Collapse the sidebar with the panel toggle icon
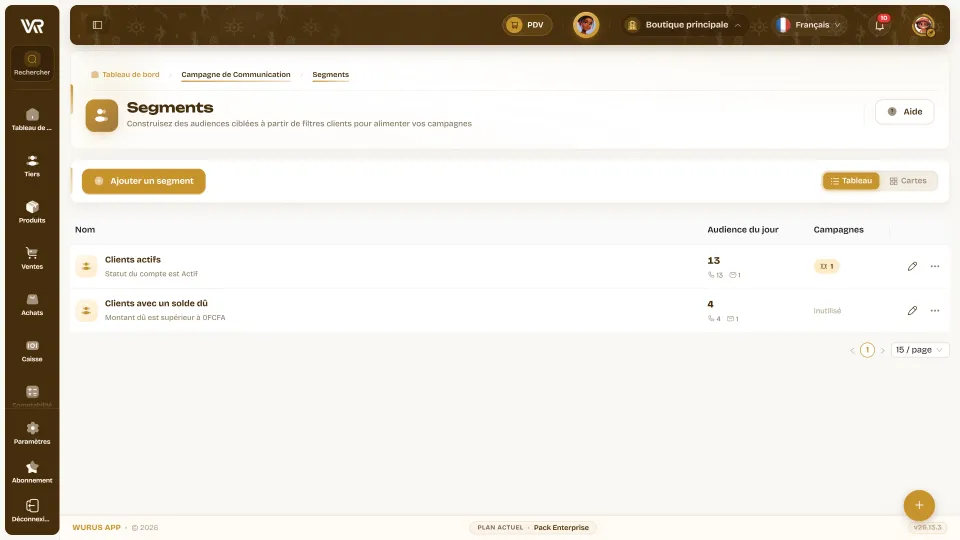Viewport: 960px width, 540px height. point(97,25)
